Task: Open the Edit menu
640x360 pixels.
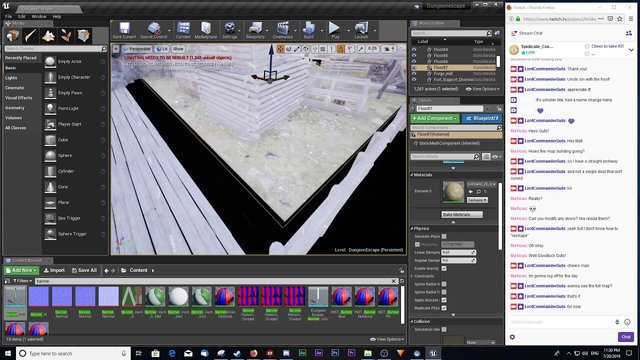Action: pyautogui.click(x=22, y=16)
